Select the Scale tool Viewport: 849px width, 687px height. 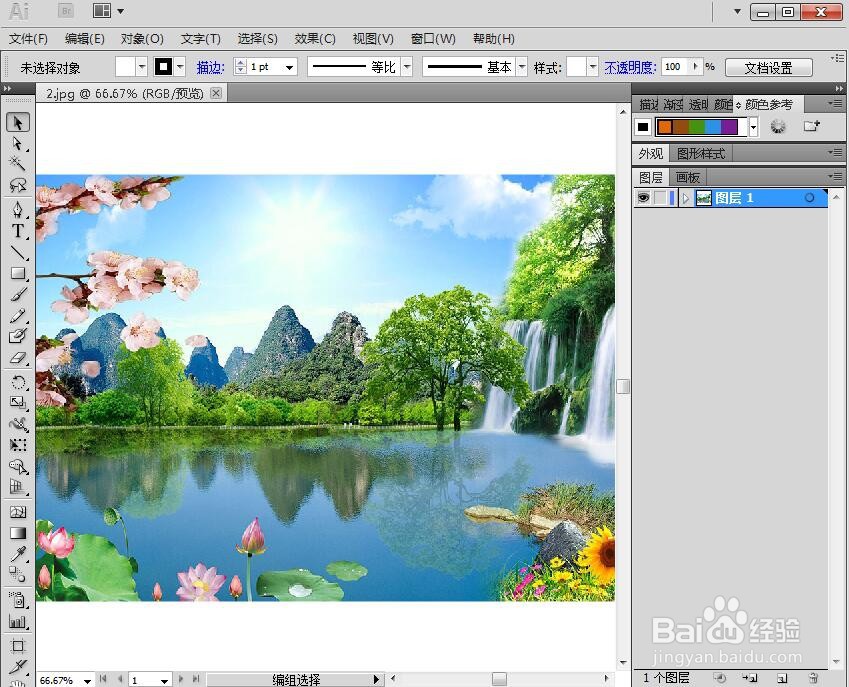(18, 403)
